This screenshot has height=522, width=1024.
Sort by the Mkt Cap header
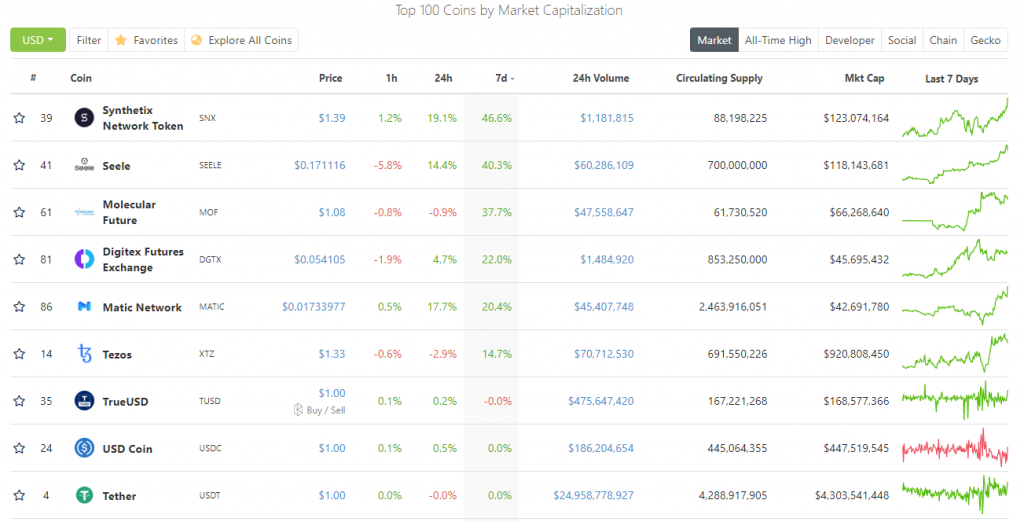[864, 78]
